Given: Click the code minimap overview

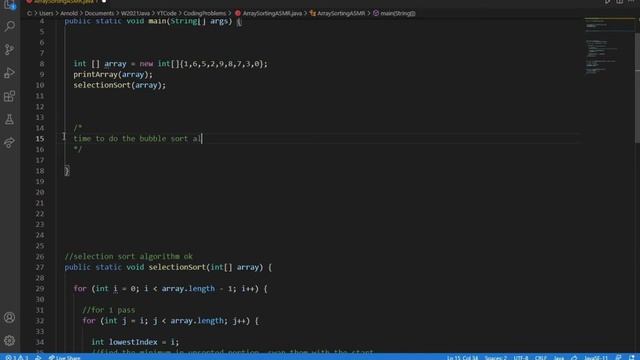Looking at the screenshot, I should (x=609, y=47).
